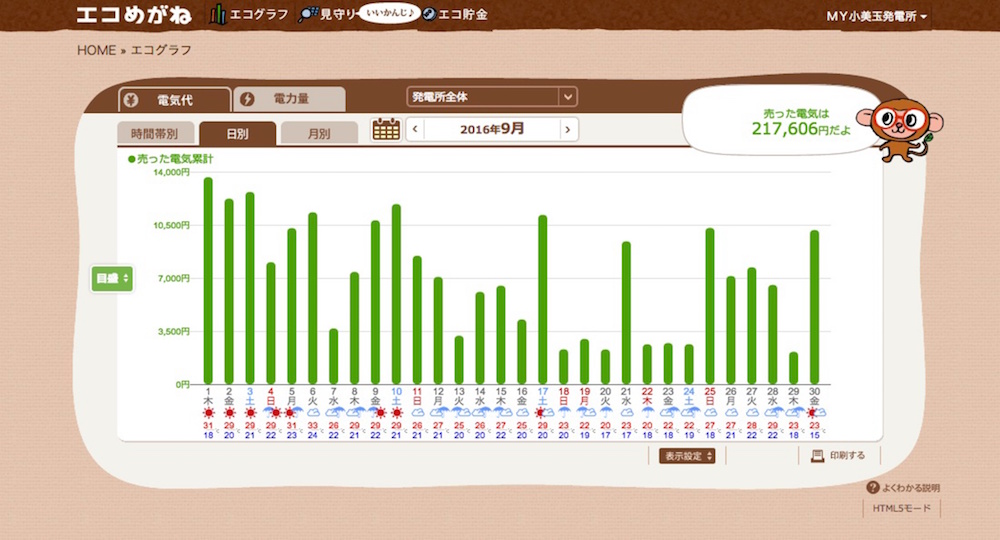Screen dimensions: 1000x540
Task: Click the green bar for day 30
Action: point(814,307)
